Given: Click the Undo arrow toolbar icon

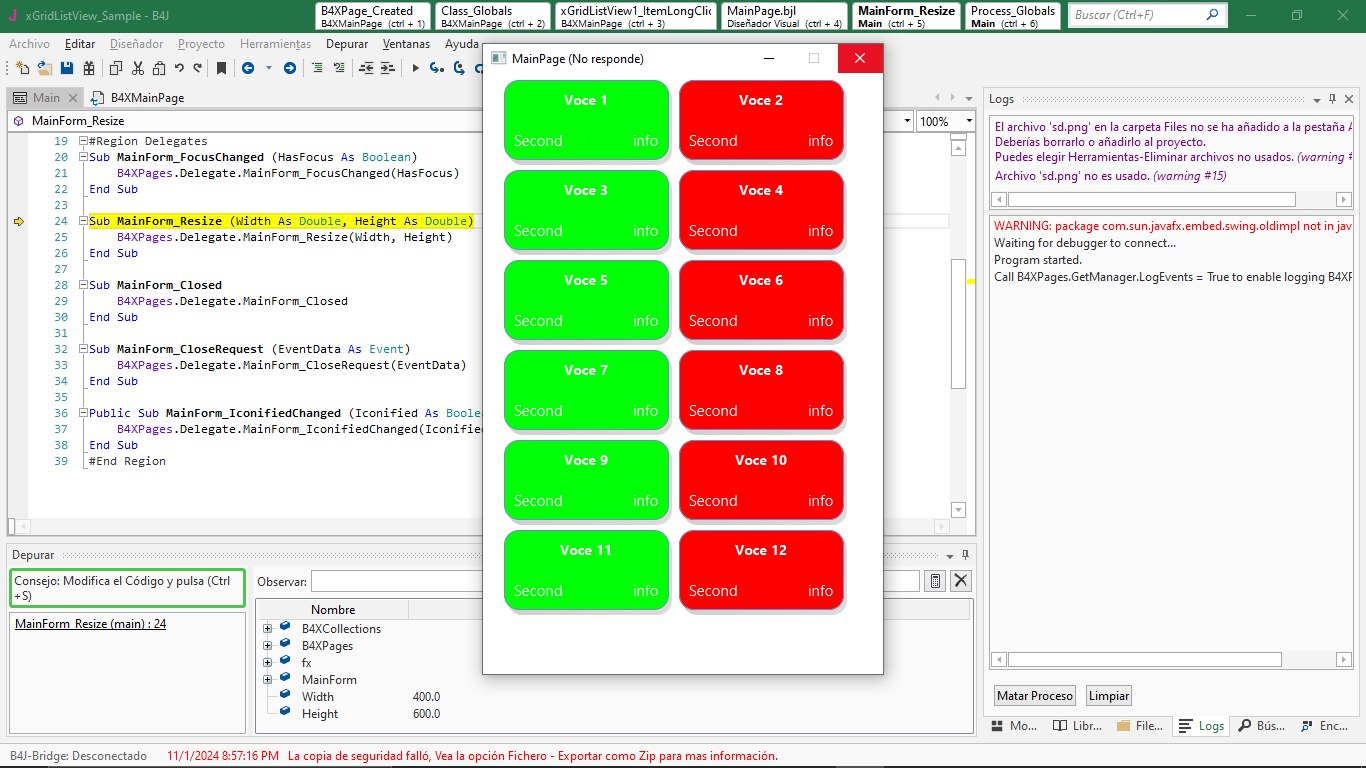Looking at the screenshot, I should [x=179, y=68].
